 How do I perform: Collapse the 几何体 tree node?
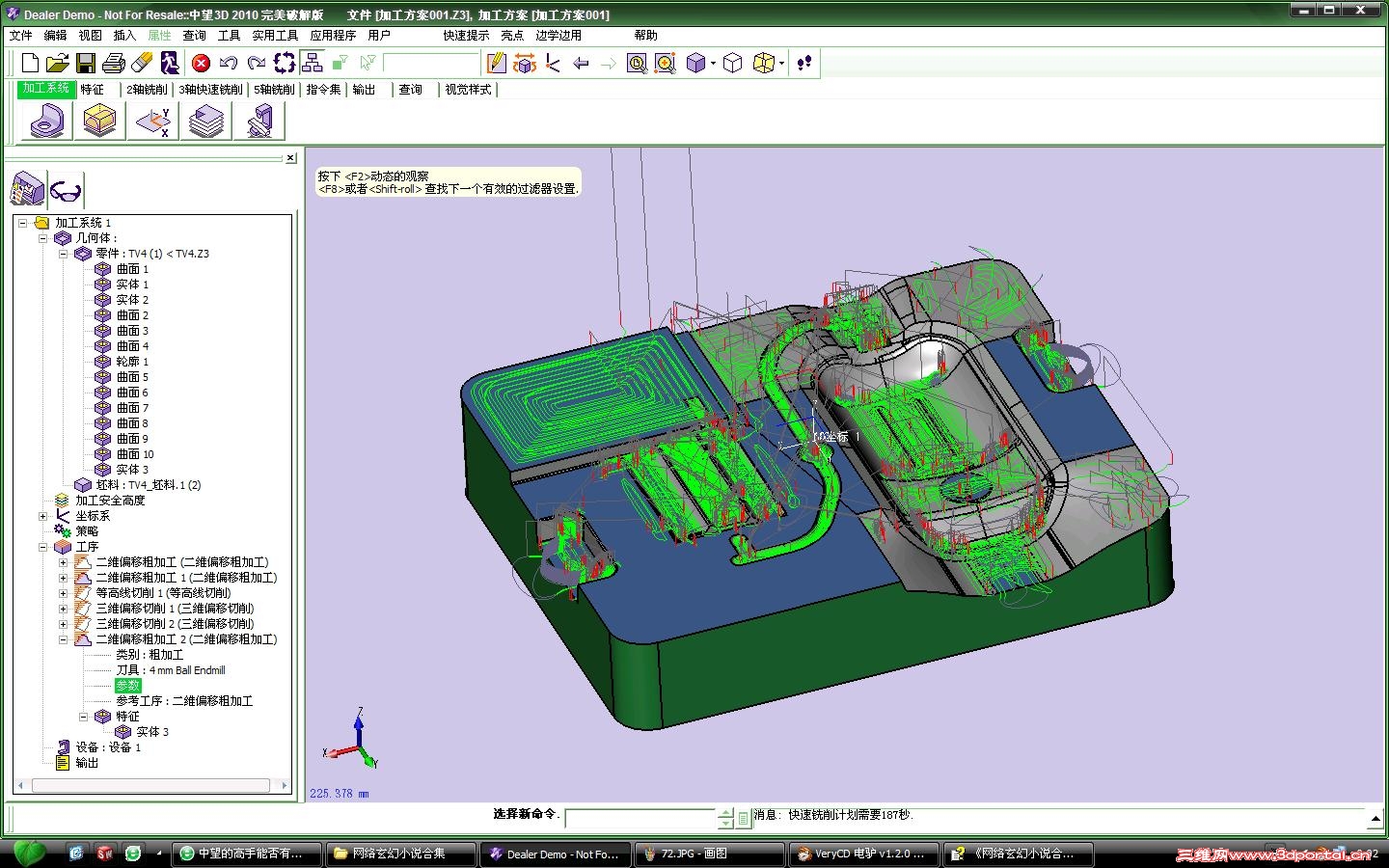tap(42, 238)
